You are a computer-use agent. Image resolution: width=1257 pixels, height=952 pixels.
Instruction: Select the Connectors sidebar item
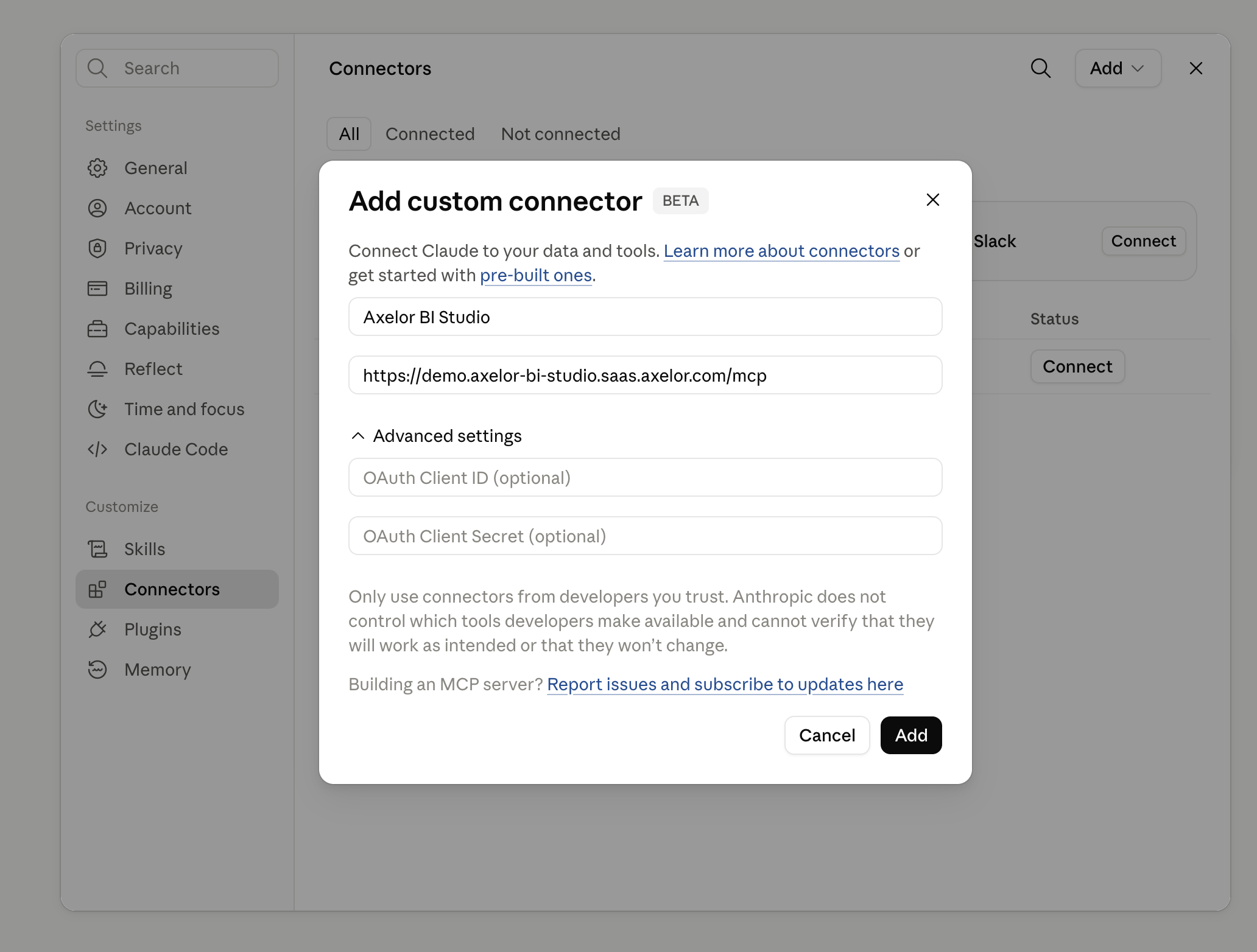(x=177, y=589)
